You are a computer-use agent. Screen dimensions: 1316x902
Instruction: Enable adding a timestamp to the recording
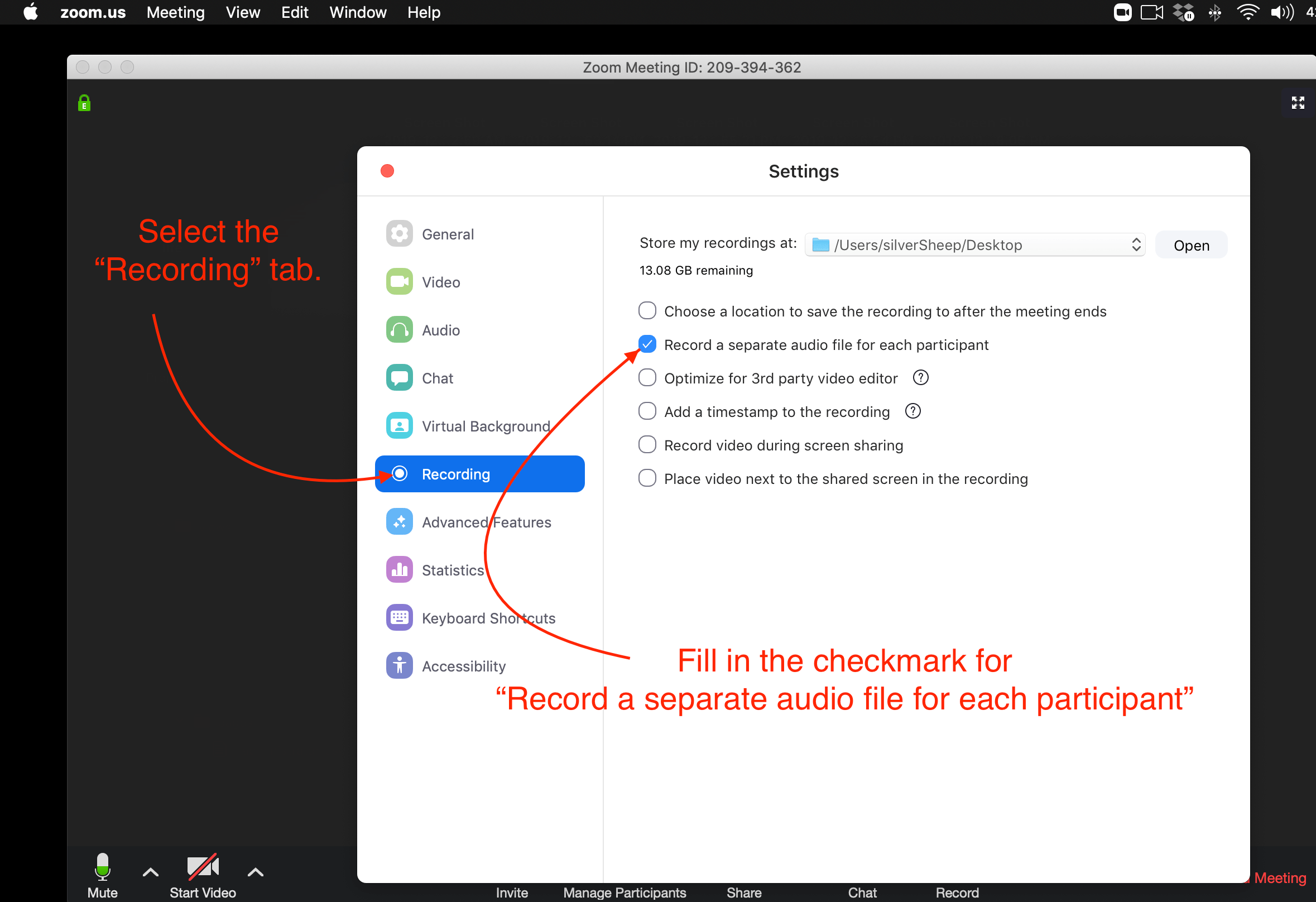tap(647, 410)
